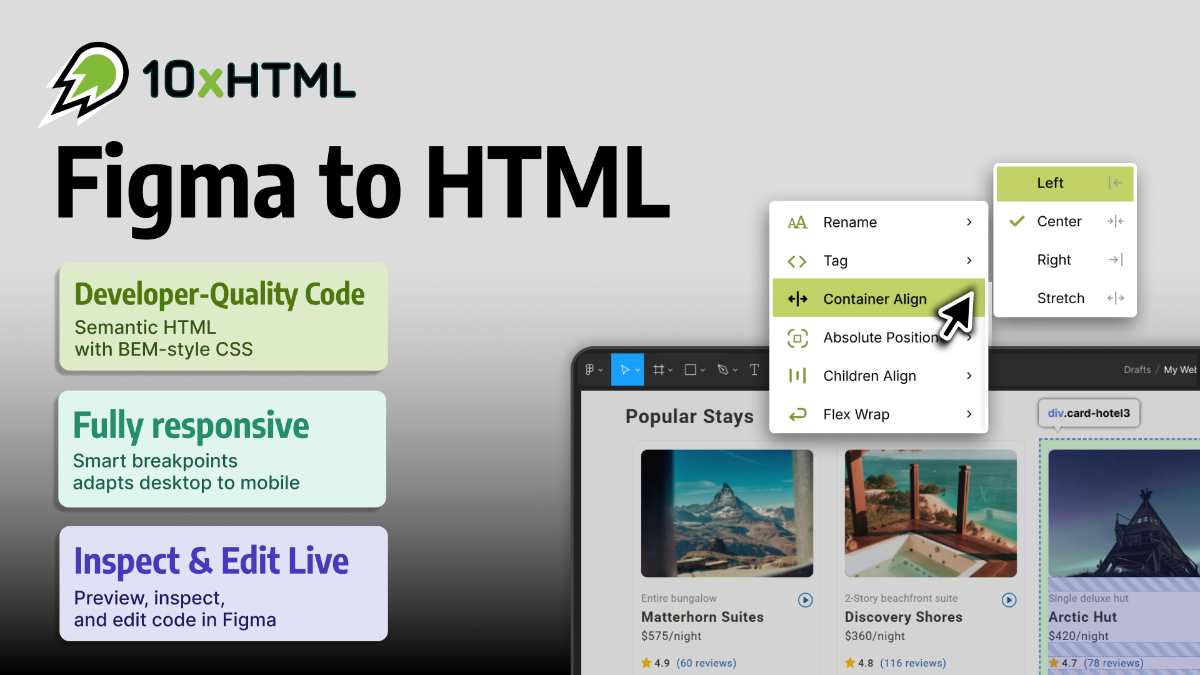Select Left container alignment
1200x675 pixels.
(1052, 183)
